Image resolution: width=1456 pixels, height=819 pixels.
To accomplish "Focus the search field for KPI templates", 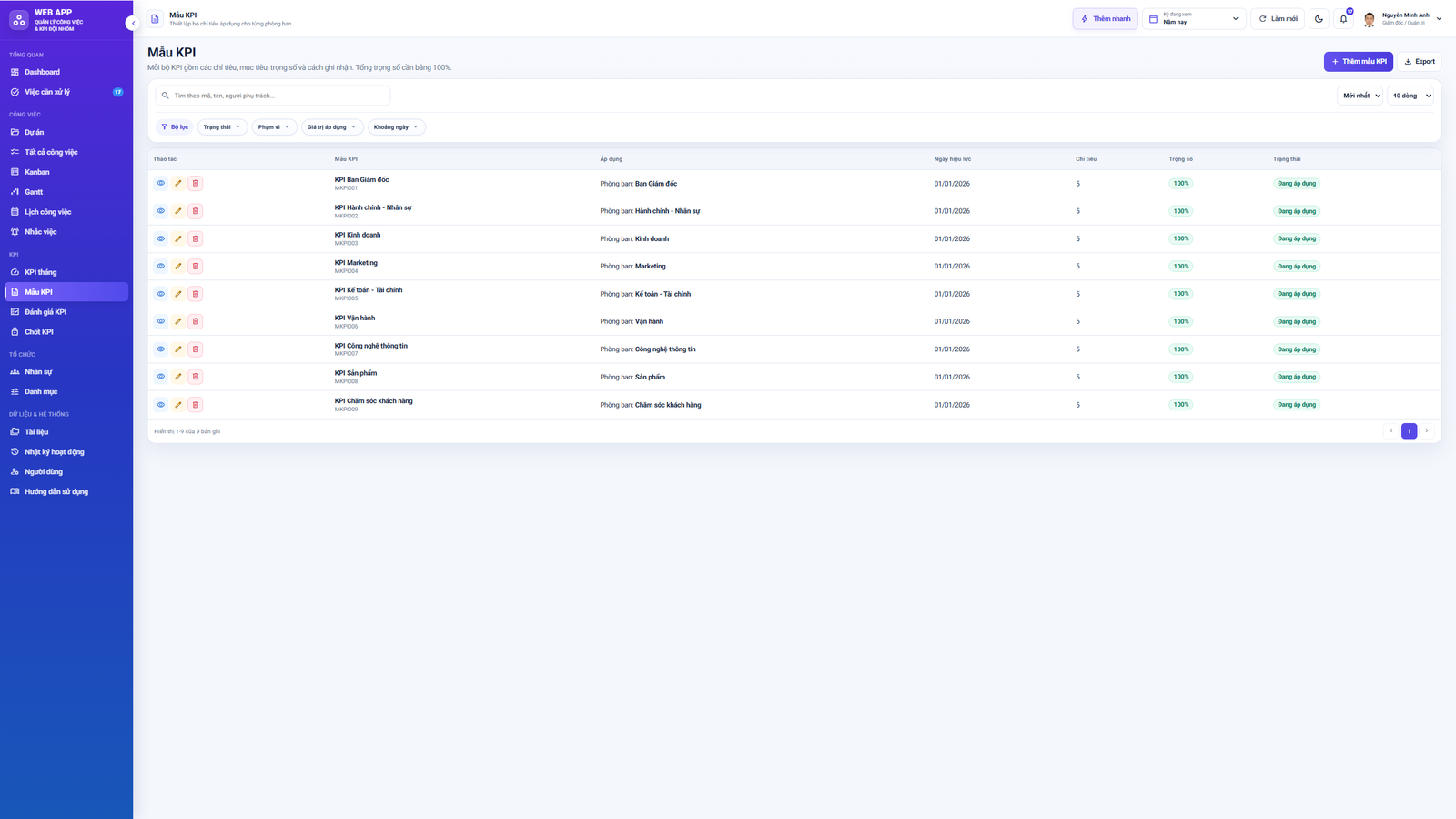I will coord(273,96).
